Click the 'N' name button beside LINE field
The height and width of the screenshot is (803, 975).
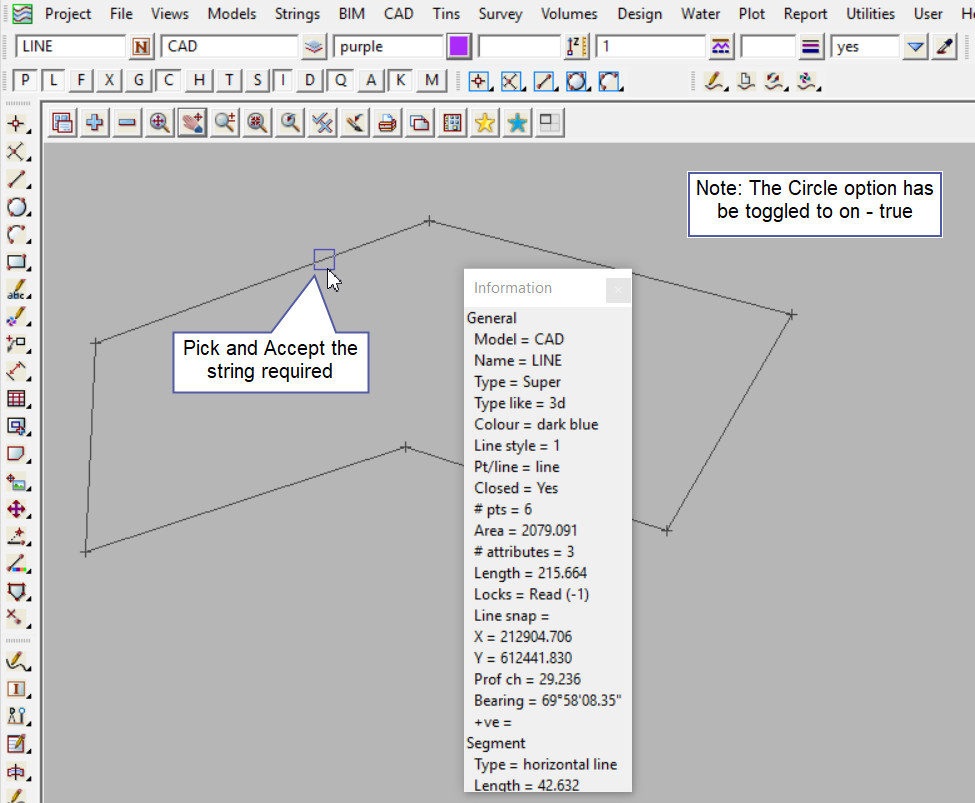(x=142, y=47)
